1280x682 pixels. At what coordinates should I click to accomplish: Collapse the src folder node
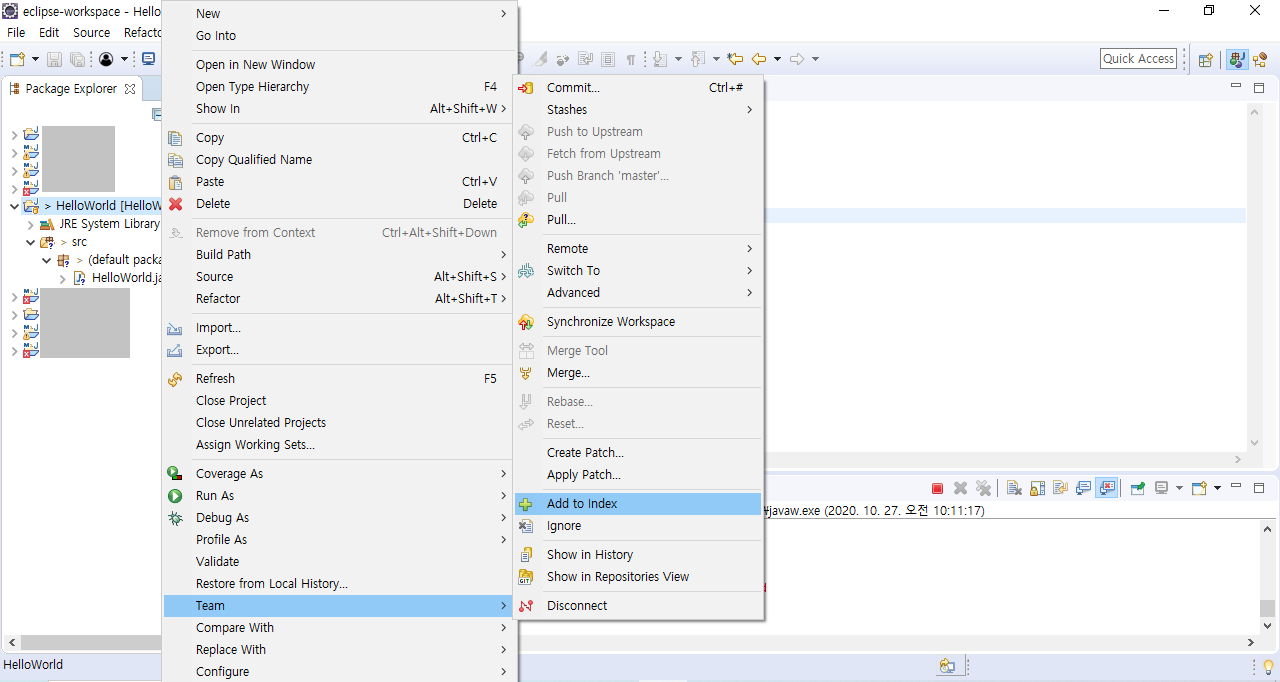pyautogui.click(x=30, y=242)
